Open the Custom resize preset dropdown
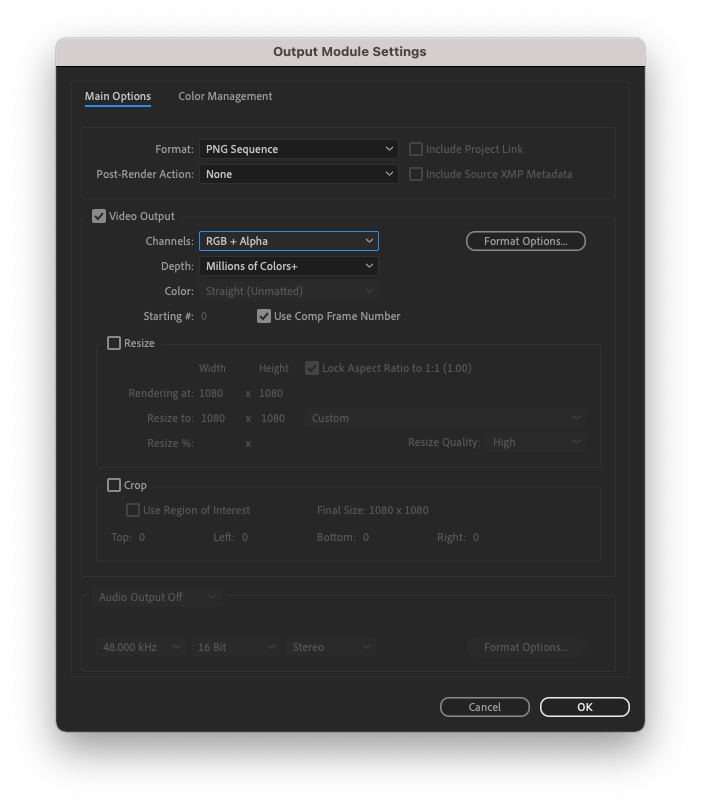This screenshot has height=806, width=701. [445, 418]
